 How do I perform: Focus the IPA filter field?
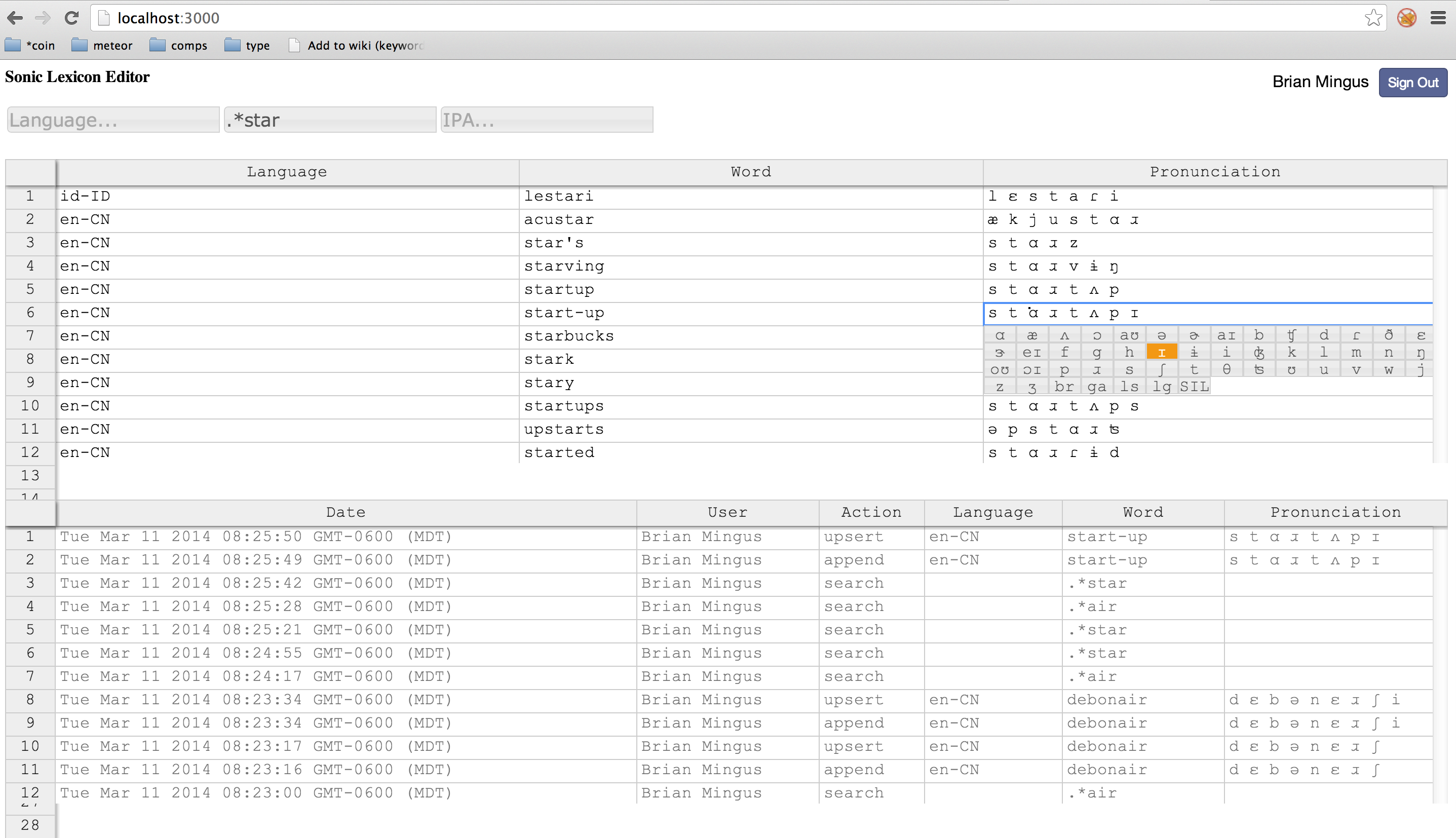547,120
